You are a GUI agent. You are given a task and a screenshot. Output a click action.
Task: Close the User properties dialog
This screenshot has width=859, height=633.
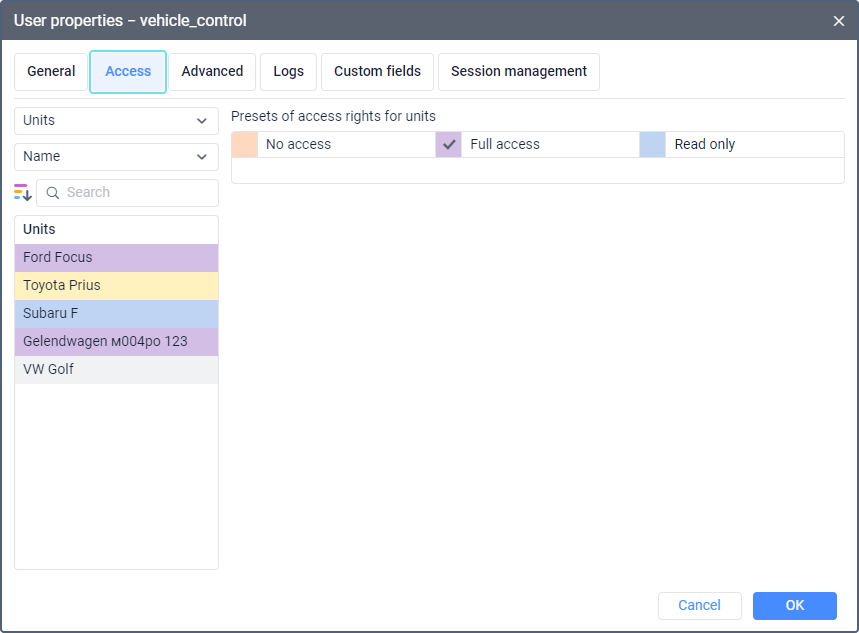click(x=838, y=20)
